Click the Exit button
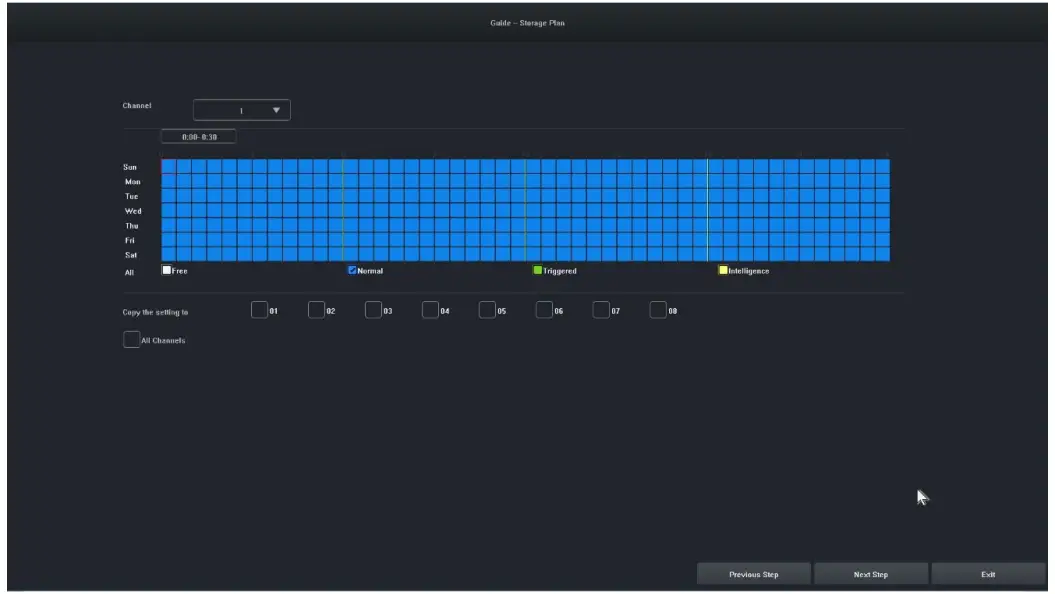Viewport: 1055px width, 594px height. pos(988,574)
